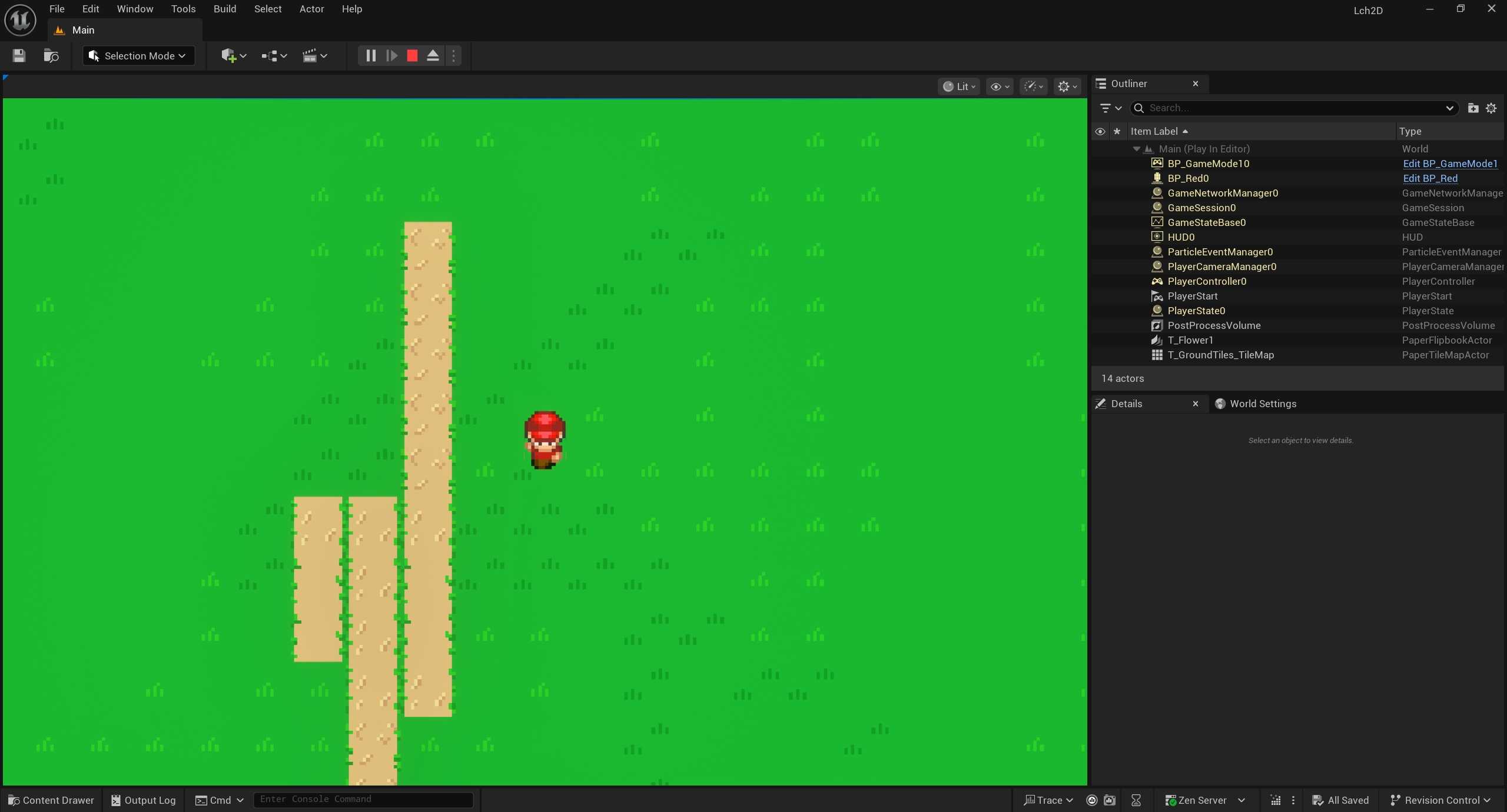Click the Edit BP_Red link
The width and height of the screenshot is (1507, 812).
pyautogui.click(x=1430, y=178)
